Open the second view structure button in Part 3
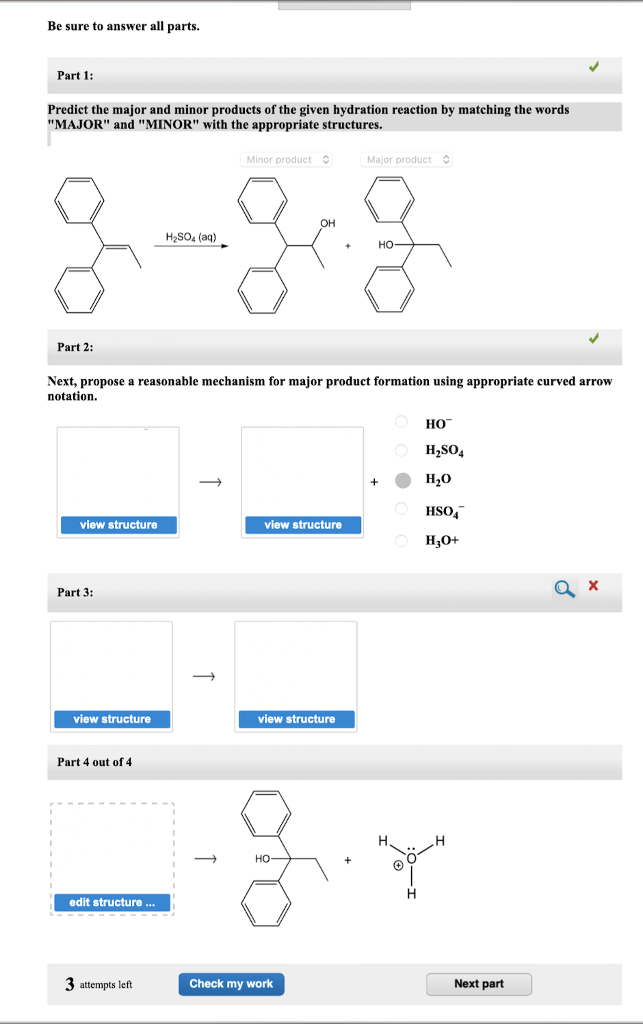Viewport: 643px width, 1024px height. click(x=295, y=719)
